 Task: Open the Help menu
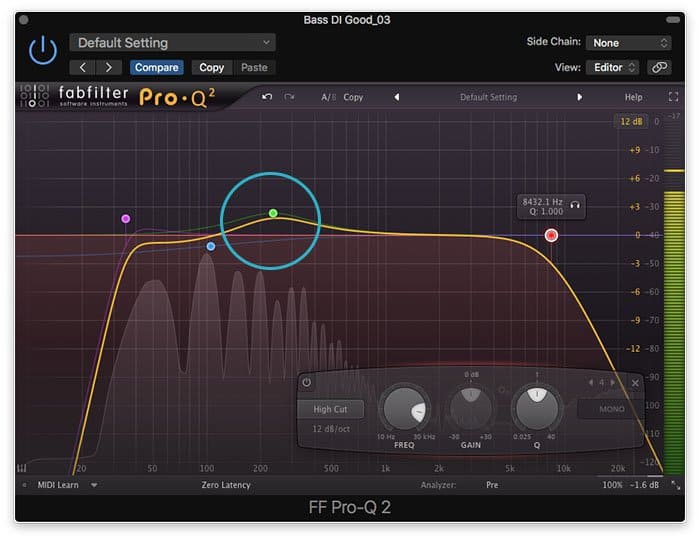tap(633, 97)
